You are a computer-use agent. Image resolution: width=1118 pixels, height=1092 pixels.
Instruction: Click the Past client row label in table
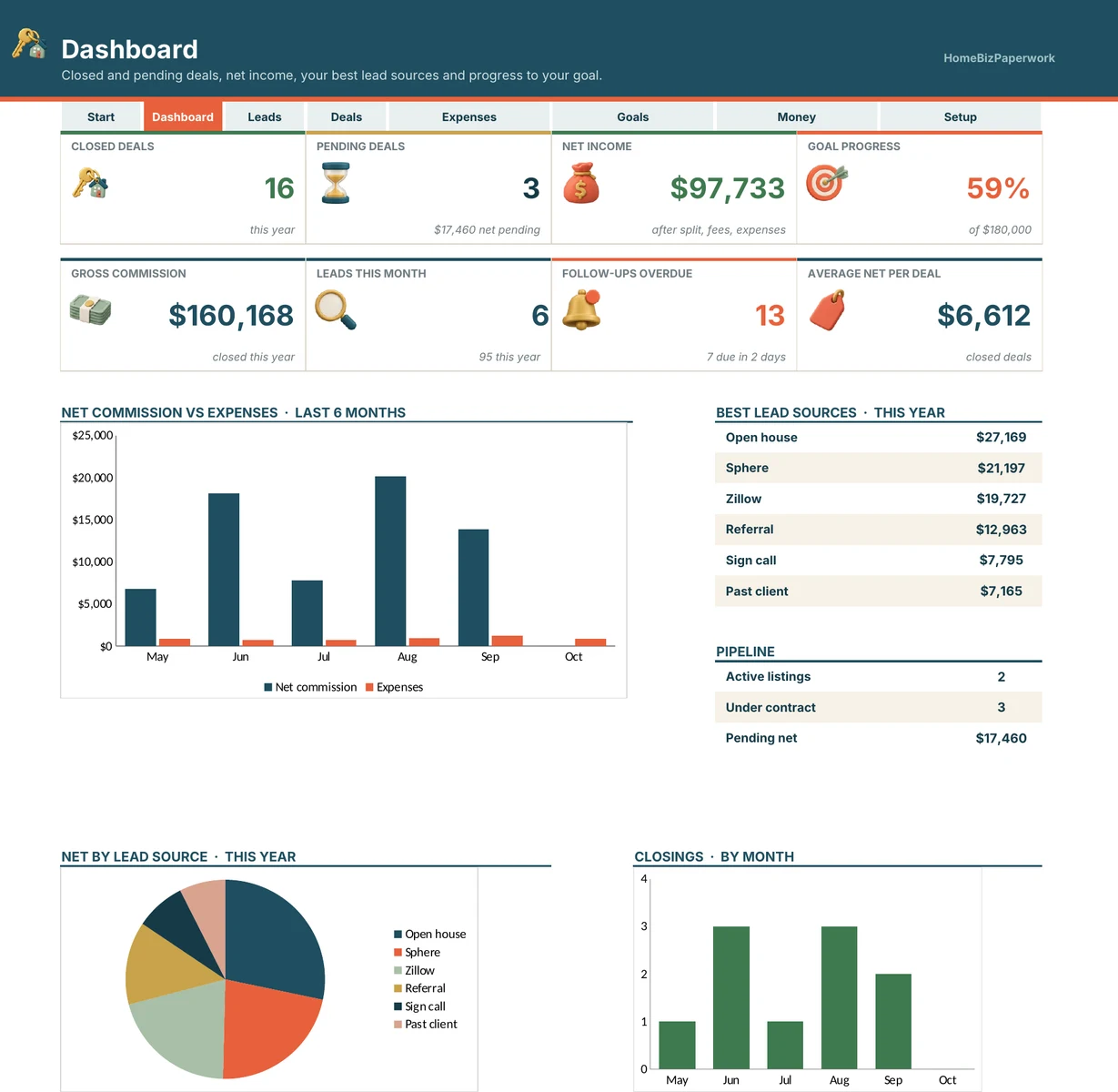pos(757,591)
